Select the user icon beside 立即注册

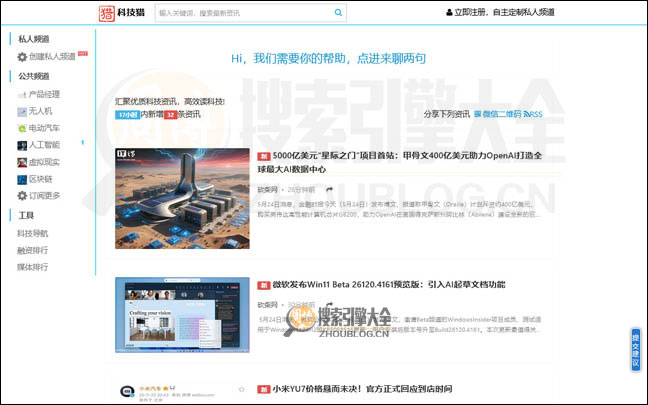449,12
